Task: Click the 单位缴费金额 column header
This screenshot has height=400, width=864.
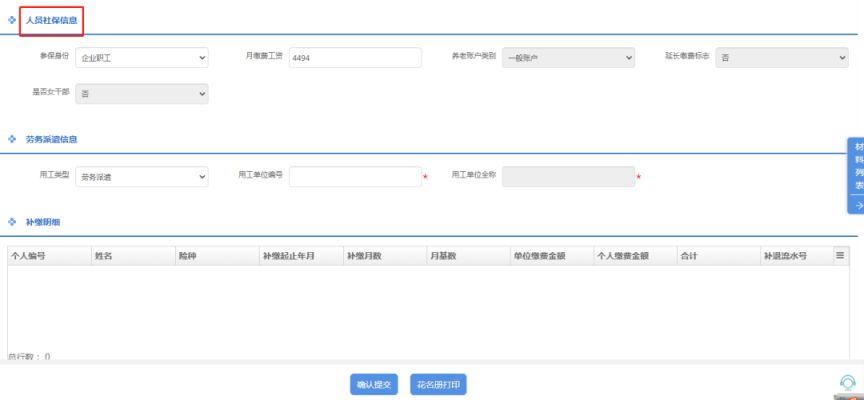Action: (552, 256)
